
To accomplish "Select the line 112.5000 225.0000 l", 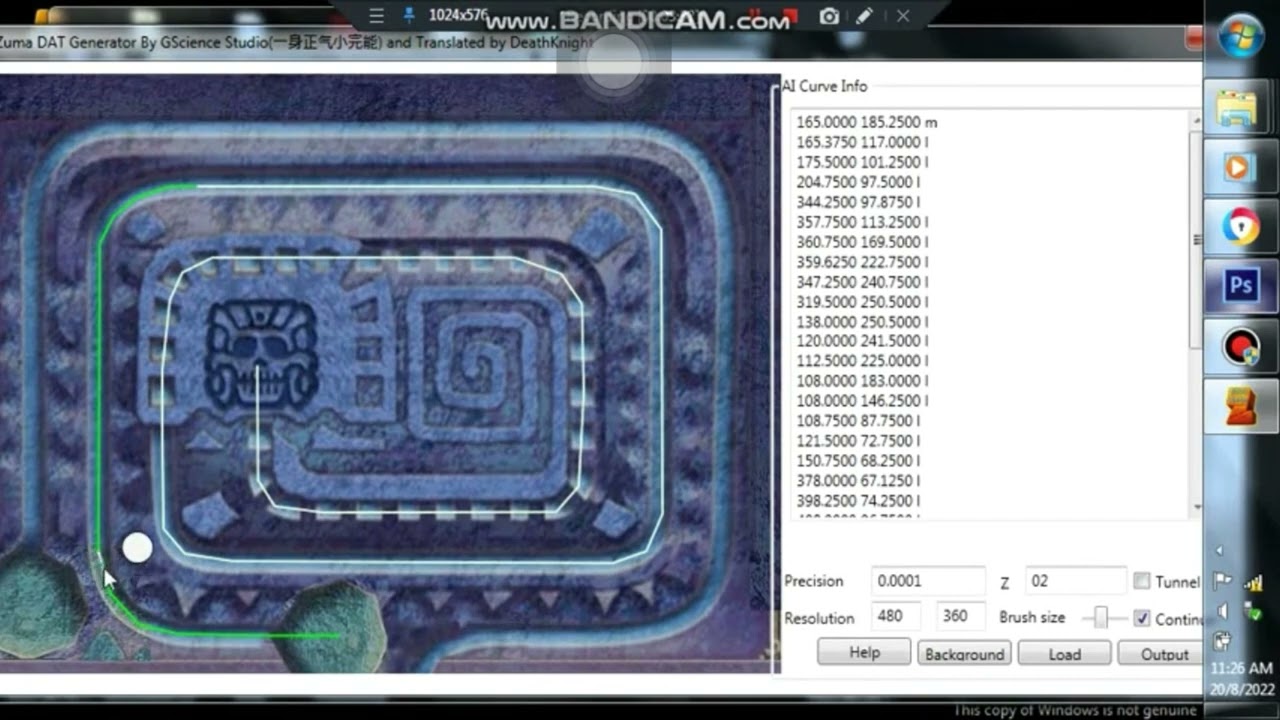I will coord(862,361).
